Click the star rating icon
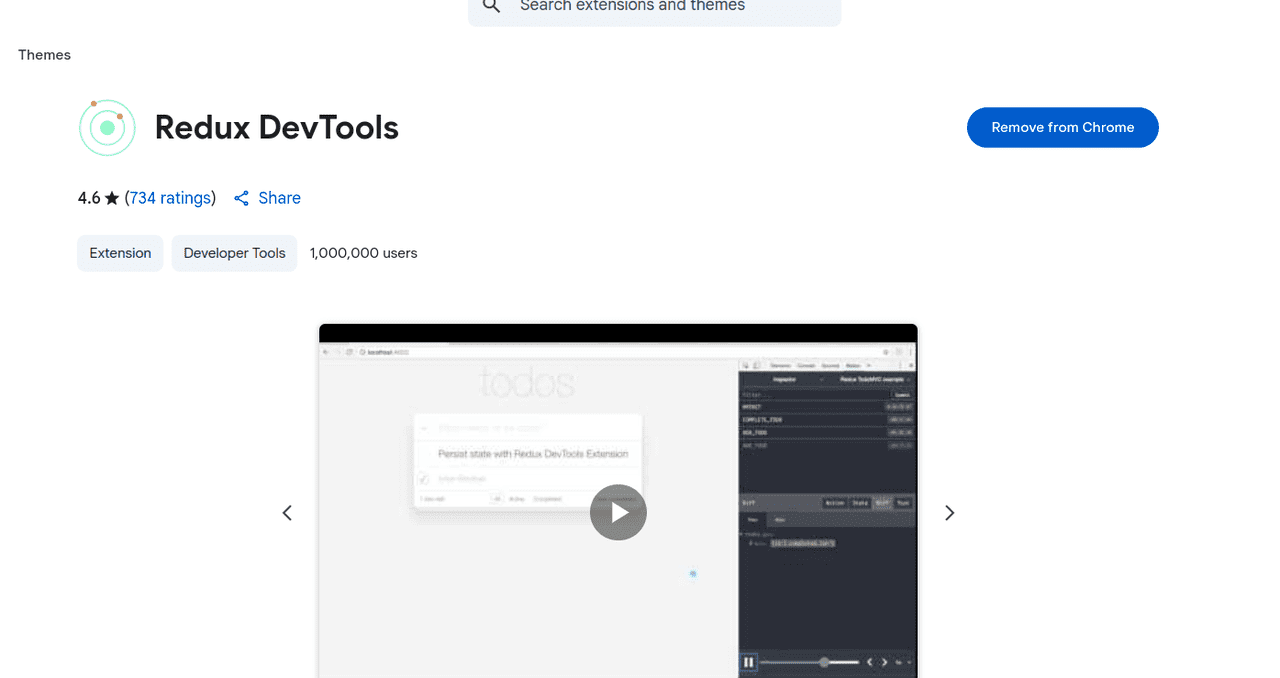This screenshot has width=1280, height=678. [112, 198]
